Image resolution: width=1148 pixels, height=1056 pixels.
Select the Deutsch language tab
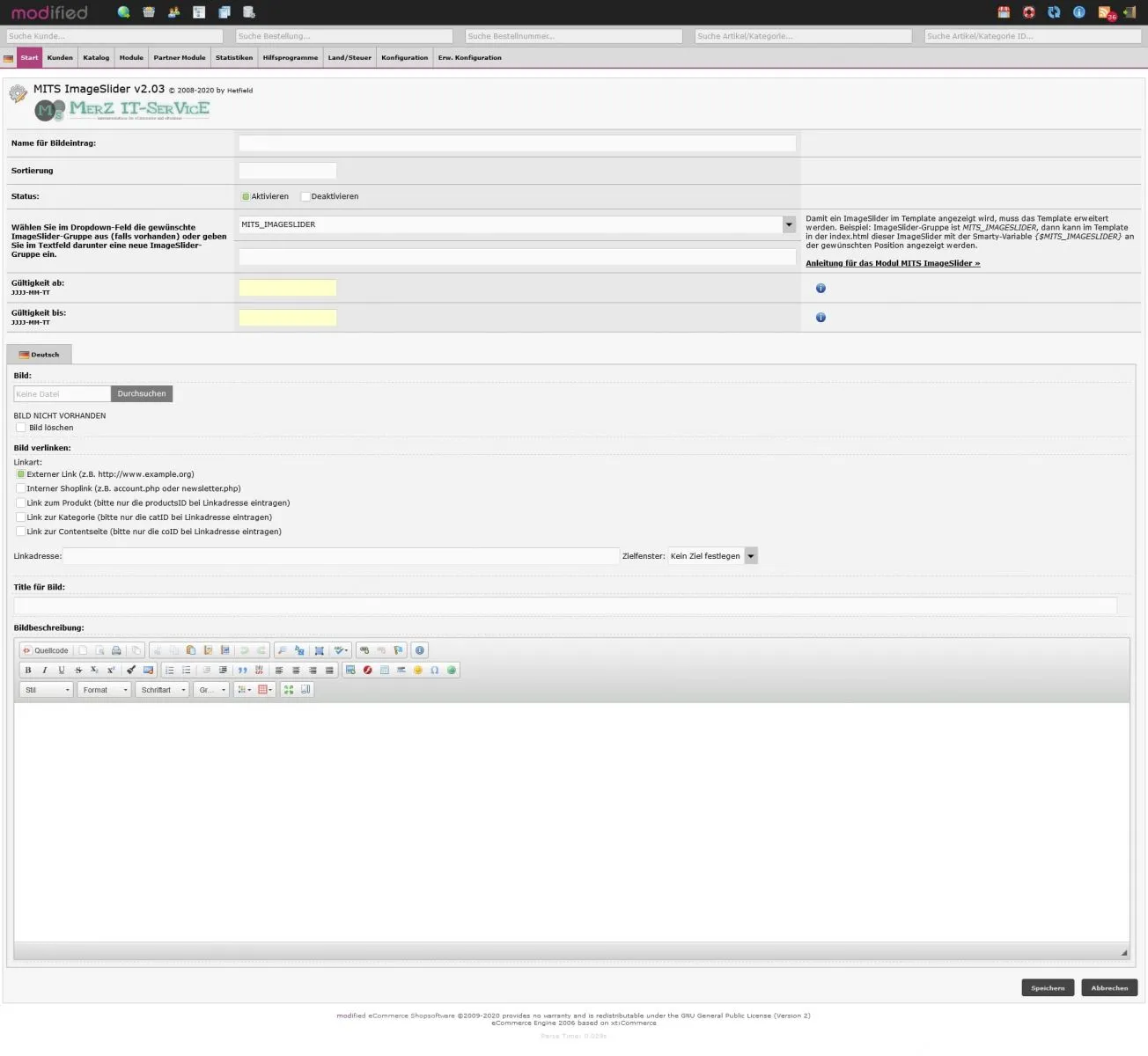pyautogui.click(x=40, y=355)
